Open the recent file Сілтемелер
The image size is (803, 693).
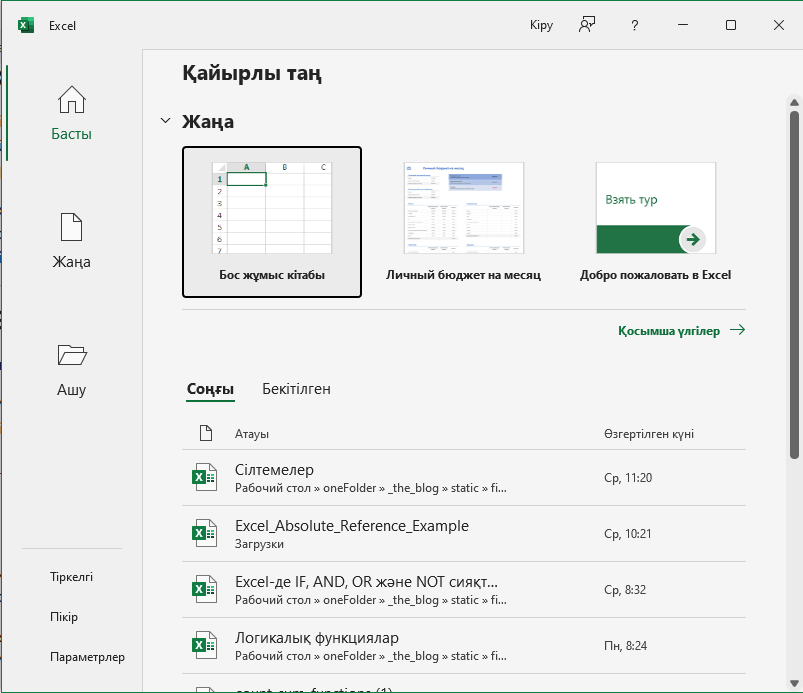(464, 478)
